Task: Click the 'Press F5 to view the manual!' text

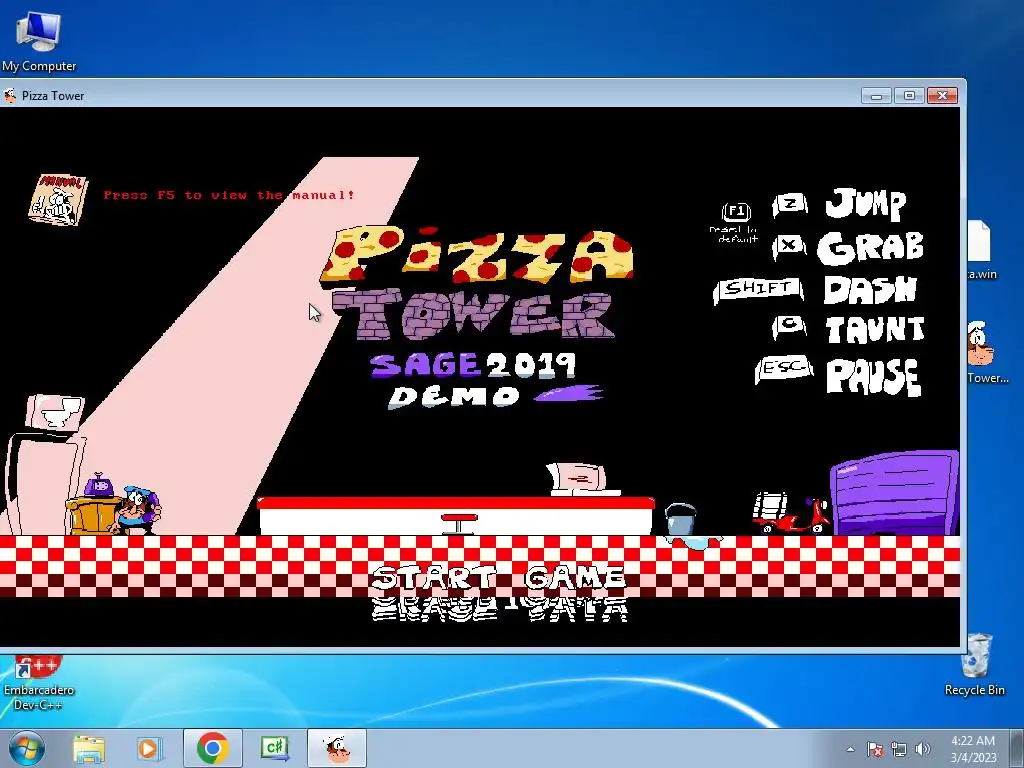Action: click(229, 195)
